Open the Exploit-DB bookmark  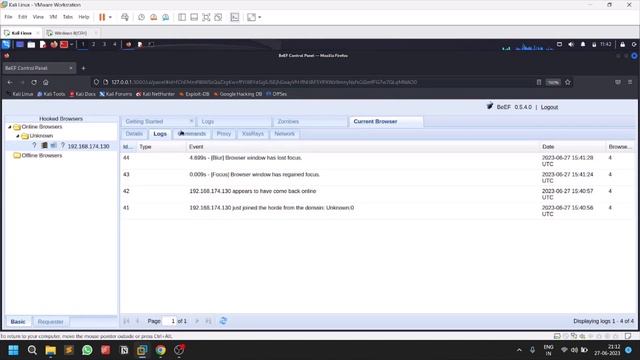coord(194,94)
